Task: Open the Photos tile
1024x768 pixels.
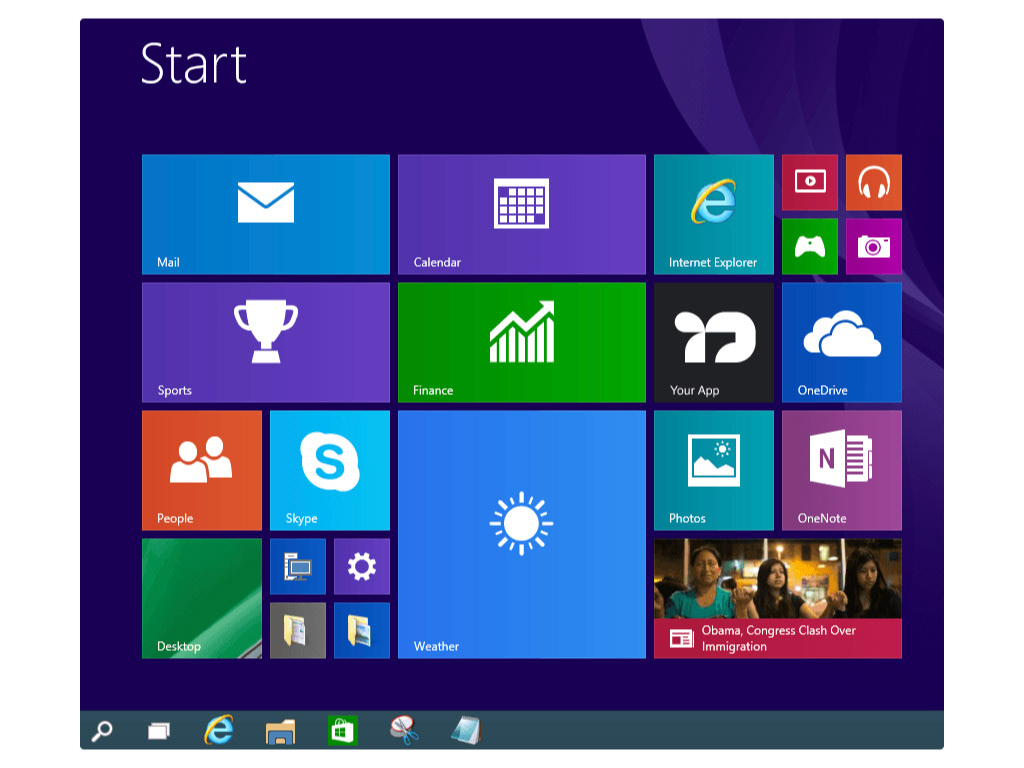Action: 714,470
